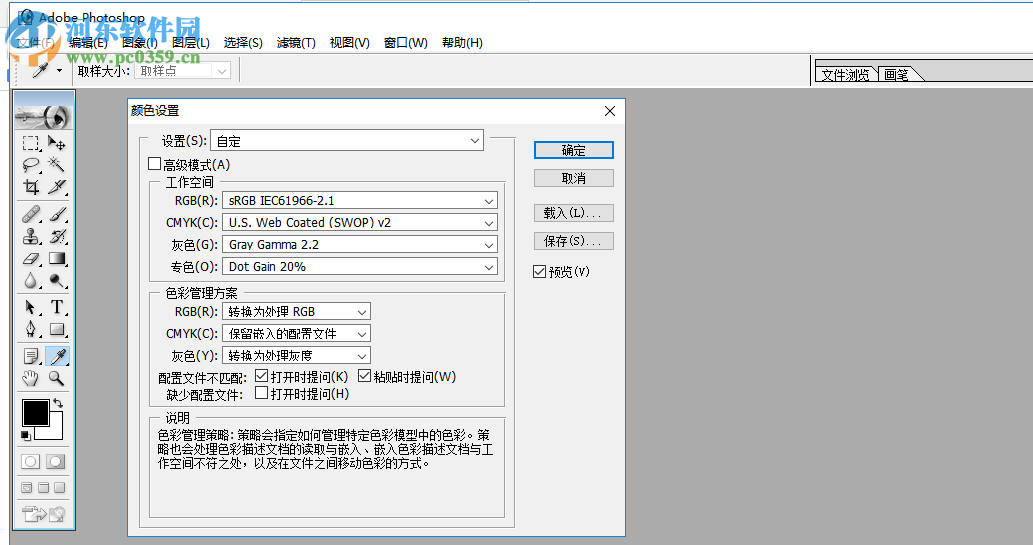
Task: Click the white background color swatch
Action: pos(54,431)
